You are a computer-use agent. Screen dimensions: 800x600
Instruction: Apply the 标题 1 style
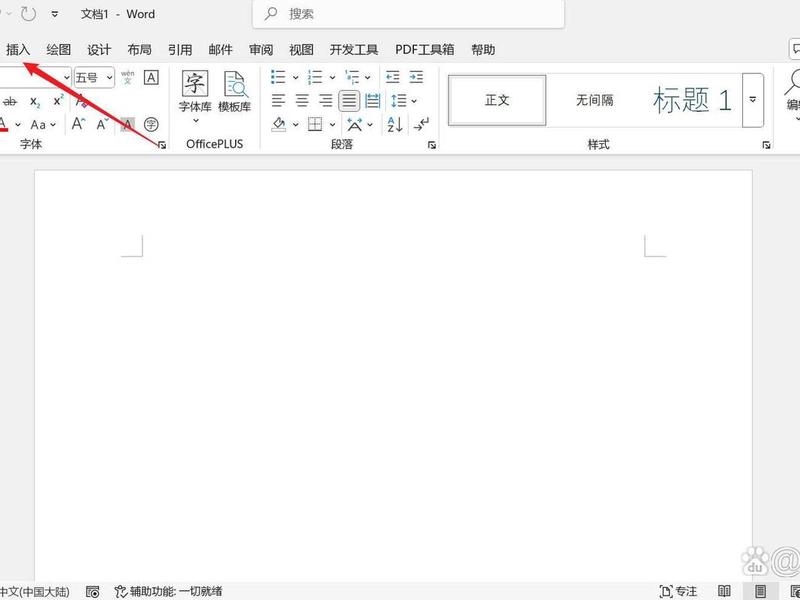pos(692,100)
